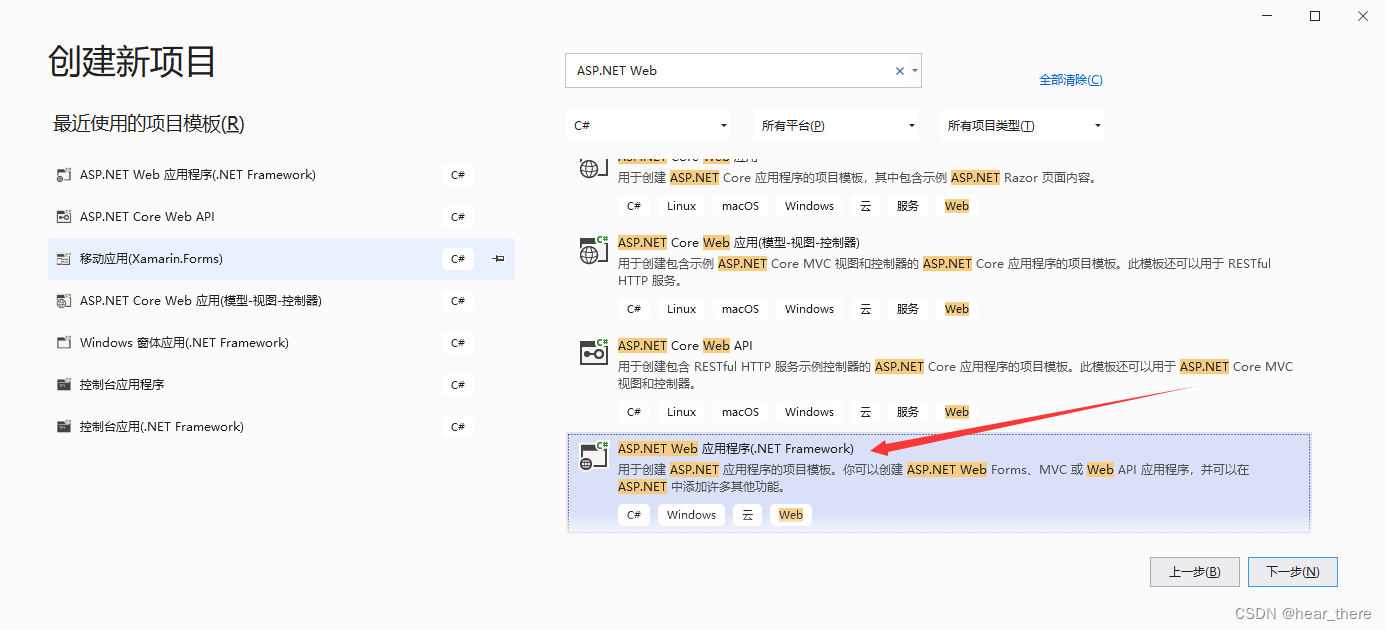
Task: Select the recent ASP.NET Web 应用程序(.NET Framework) template
Action: point(281,175)
